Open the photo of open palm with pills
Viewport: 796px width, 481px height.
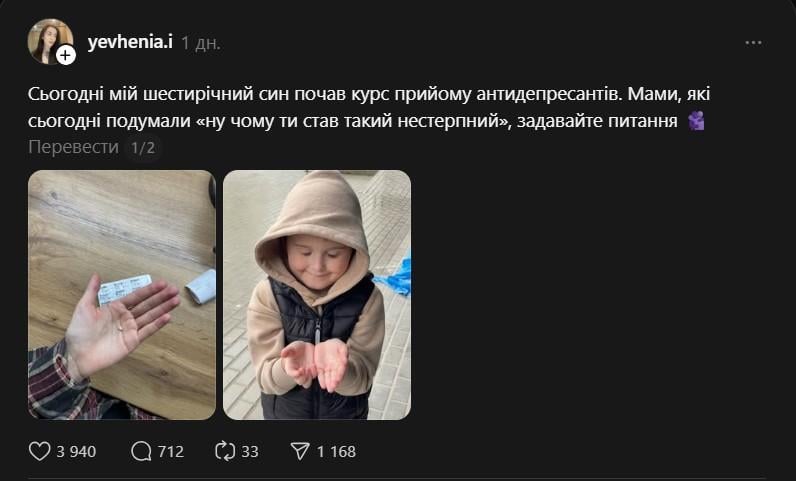[x=122, y=295]
